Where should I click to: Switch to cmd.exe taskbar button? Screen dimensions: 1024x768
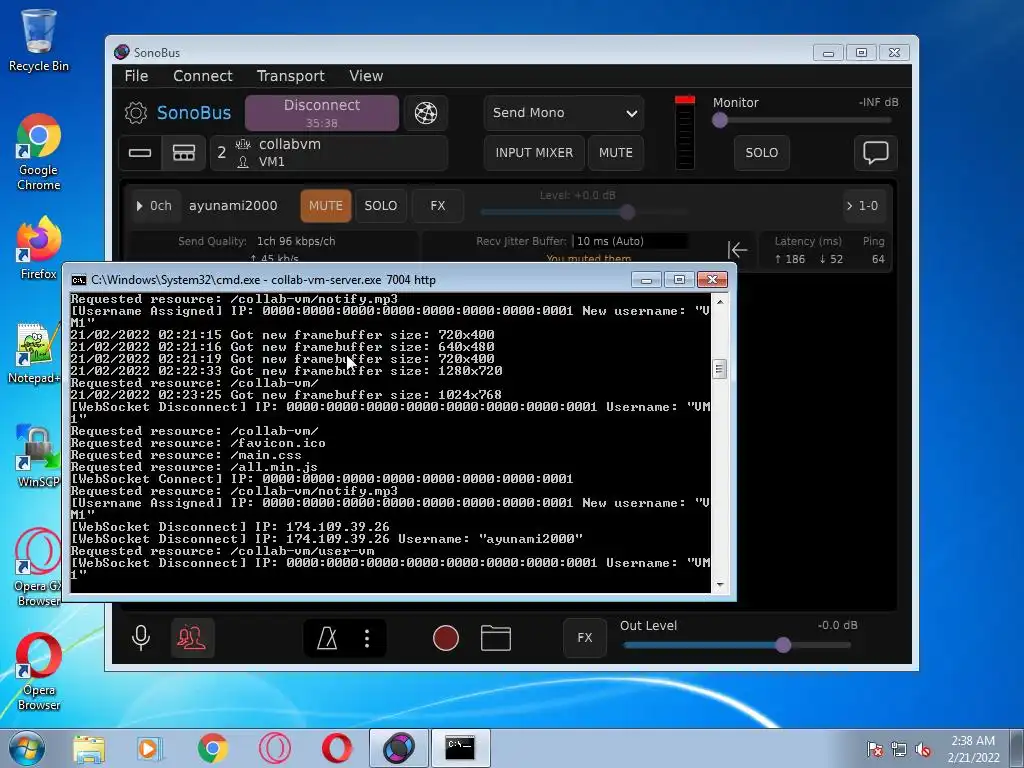pyautogui.click(x=460, y=748)
